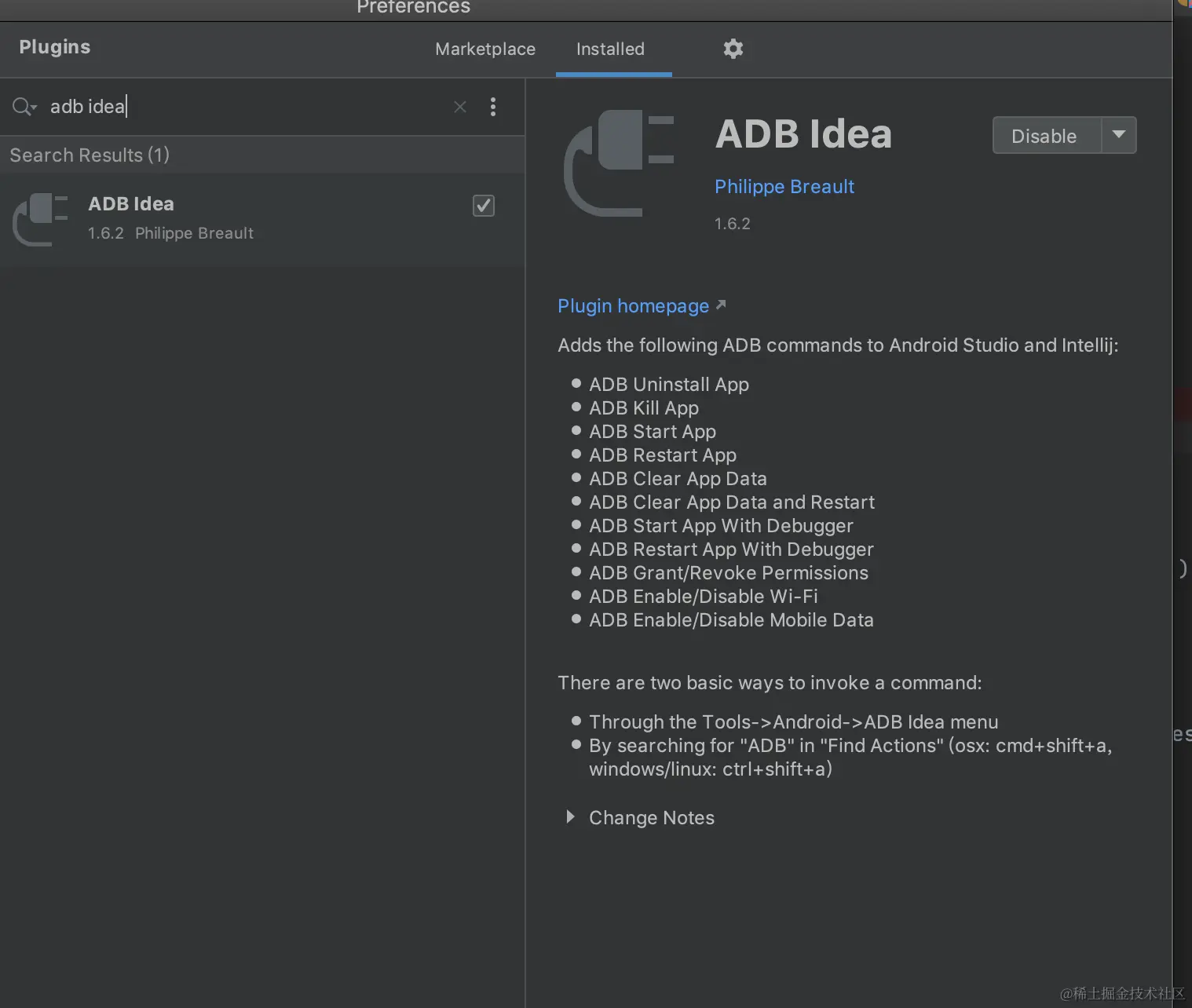This screenshot has height=1008, width=1192.
Task: Click 'ADB Start App With Debugger' item
Action: [721, 526]
